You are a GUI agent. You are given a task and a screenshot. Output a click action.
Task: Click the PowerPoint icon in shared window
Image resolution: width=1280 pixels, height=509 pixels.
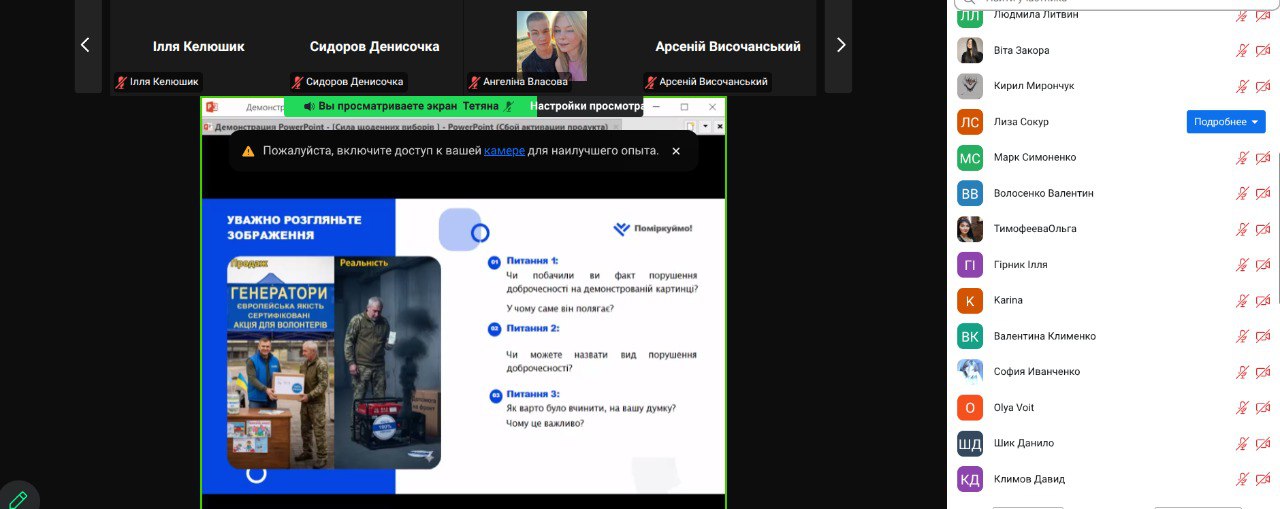point(212,106)
